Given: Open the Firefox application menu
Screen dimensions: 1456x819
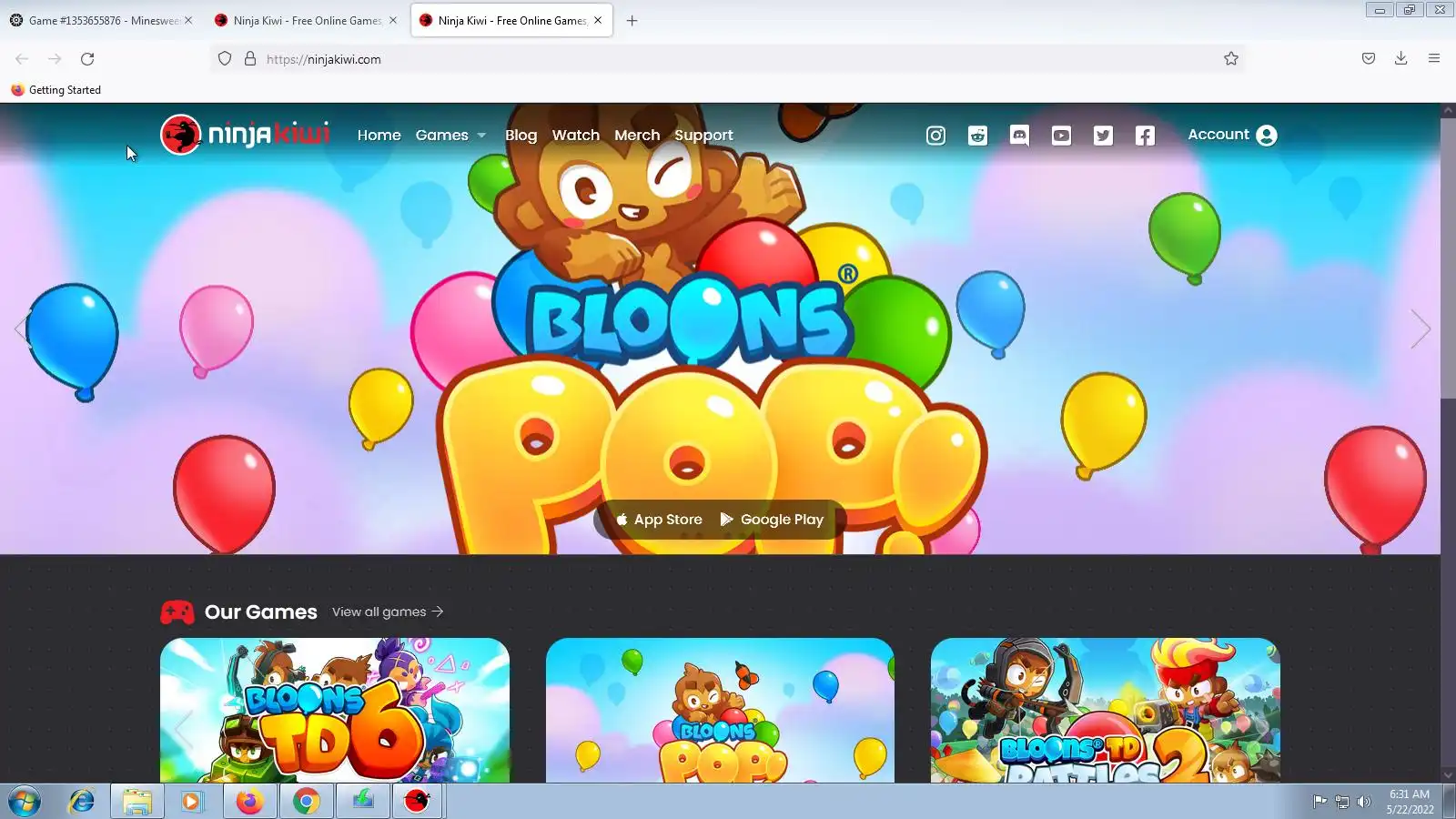Looking at the screenshot, I should [1434, 59].
